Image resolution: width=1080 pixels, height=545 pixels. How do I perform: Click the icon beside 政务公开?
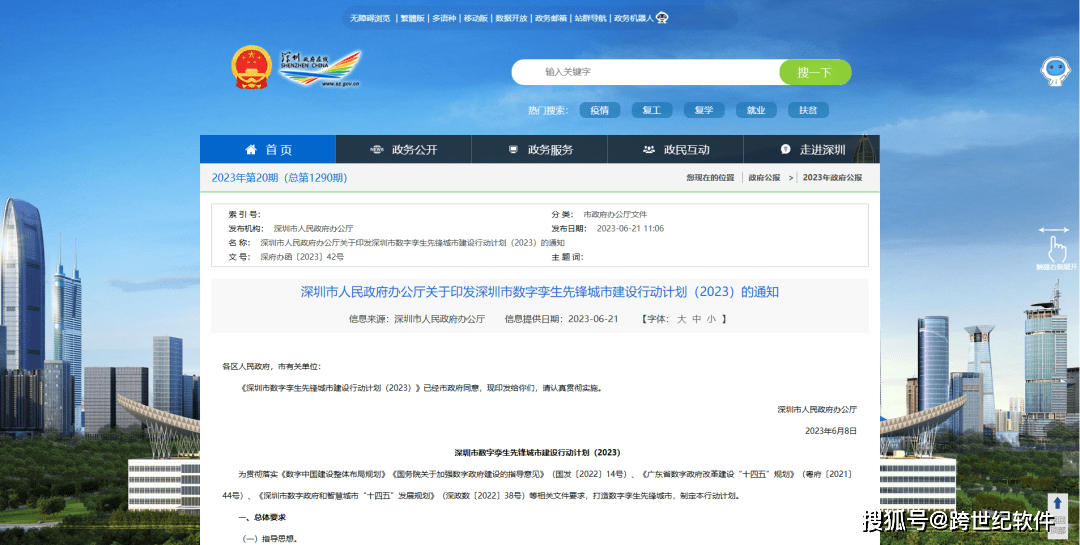click(x=377, y=150)
